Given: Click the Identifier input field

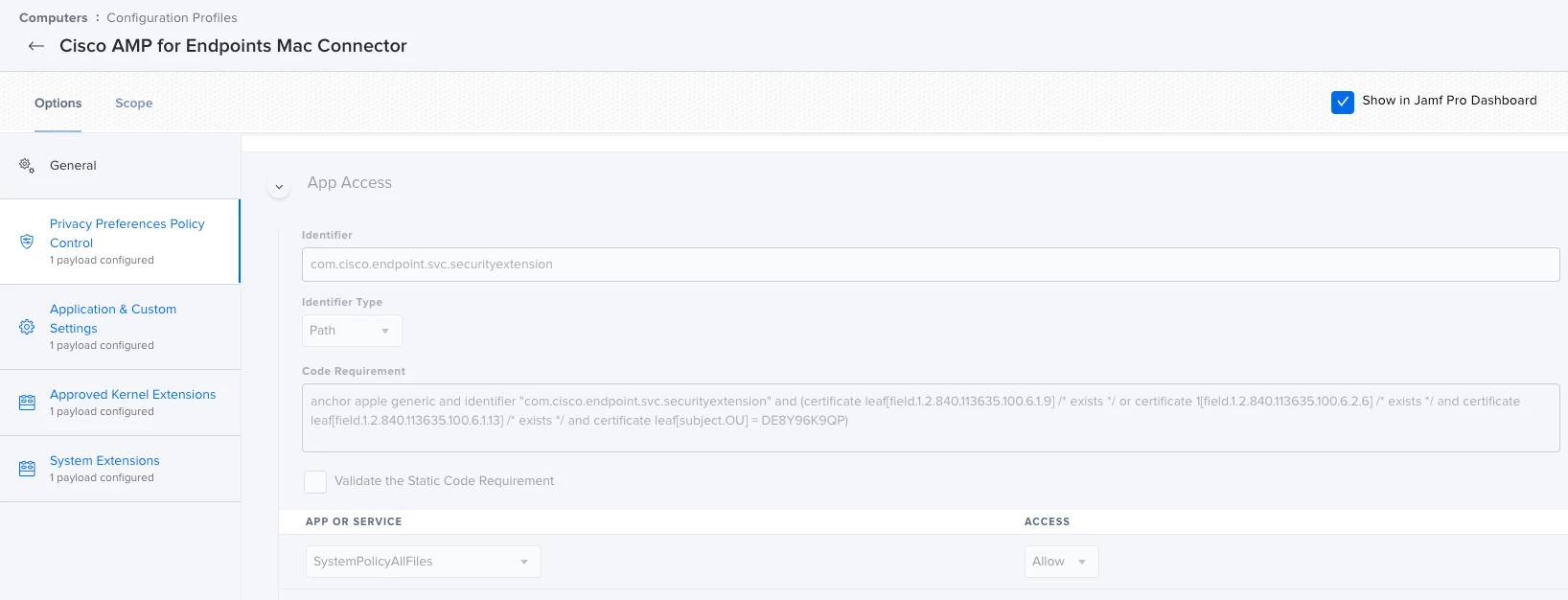Looking at the screenshot, I should (x=931, y=265).
